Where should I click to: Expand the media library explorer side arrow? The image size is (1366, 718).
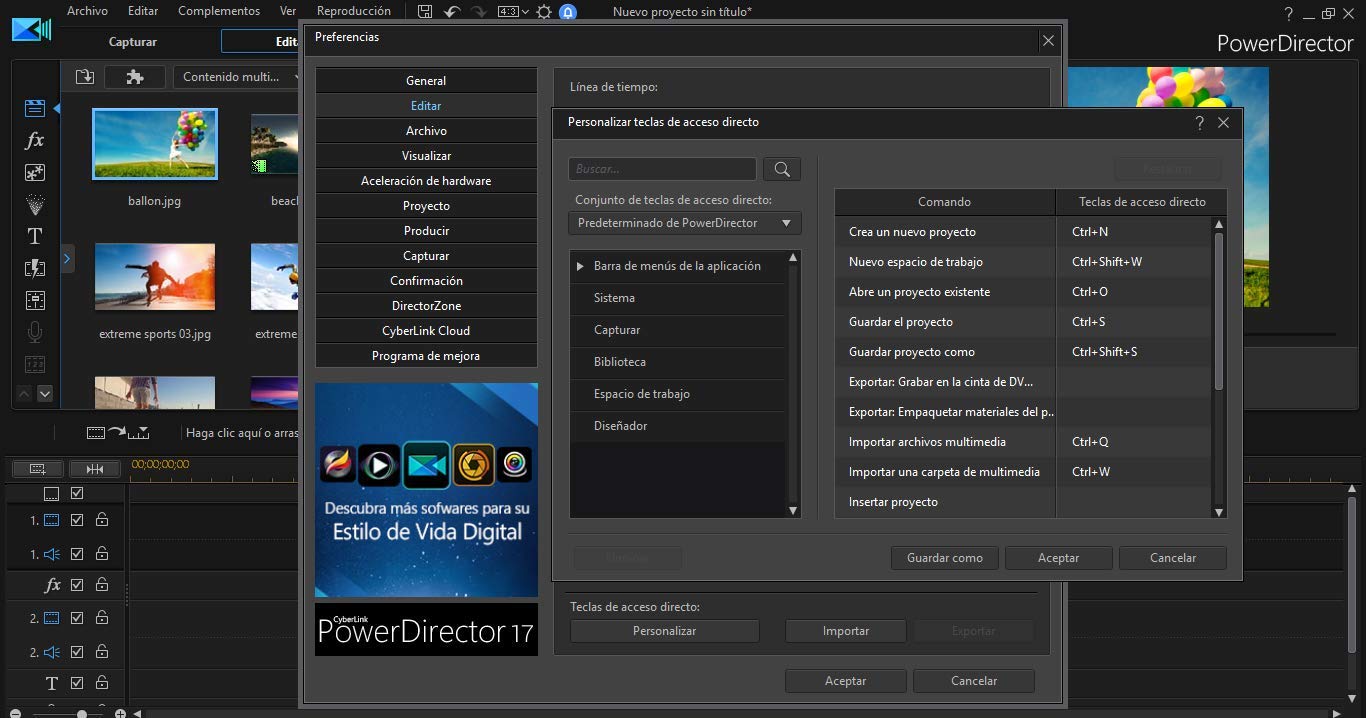(x=67, y=258)
